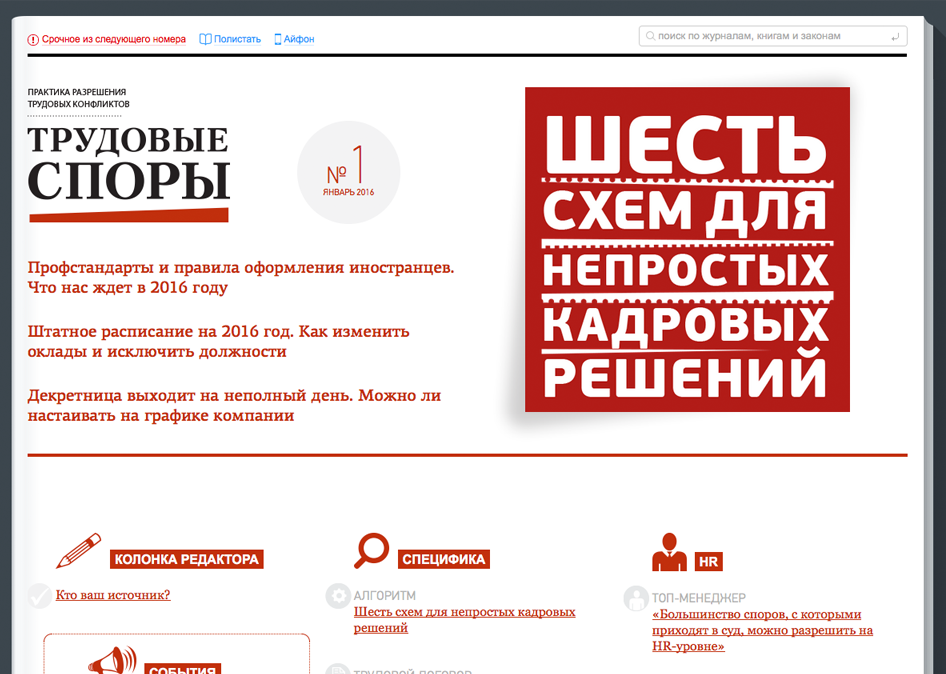Screen dimensions: 946x674
Task: Open 'Большинство споров, с которыми приходят в суд' link
Action: coord(763,630)
